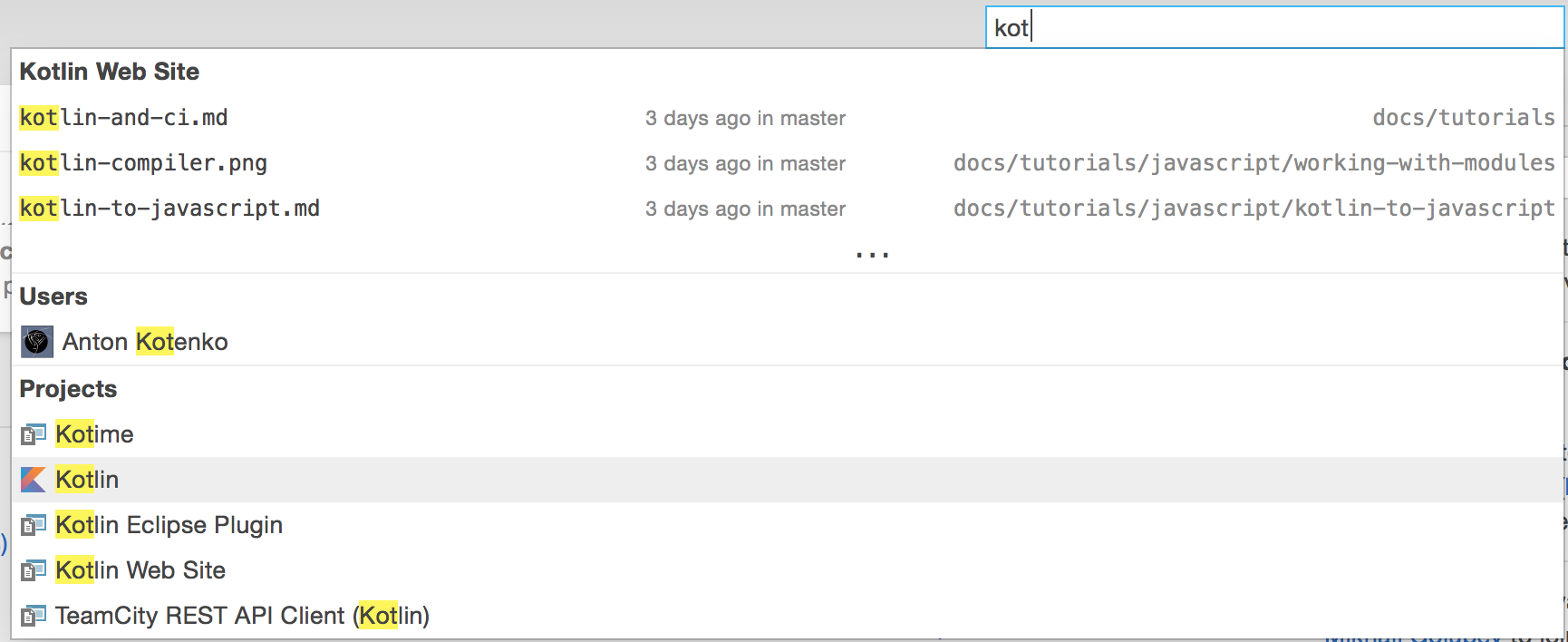
Task: Click the Kotime project icon
Action: [x=34, y=434]
